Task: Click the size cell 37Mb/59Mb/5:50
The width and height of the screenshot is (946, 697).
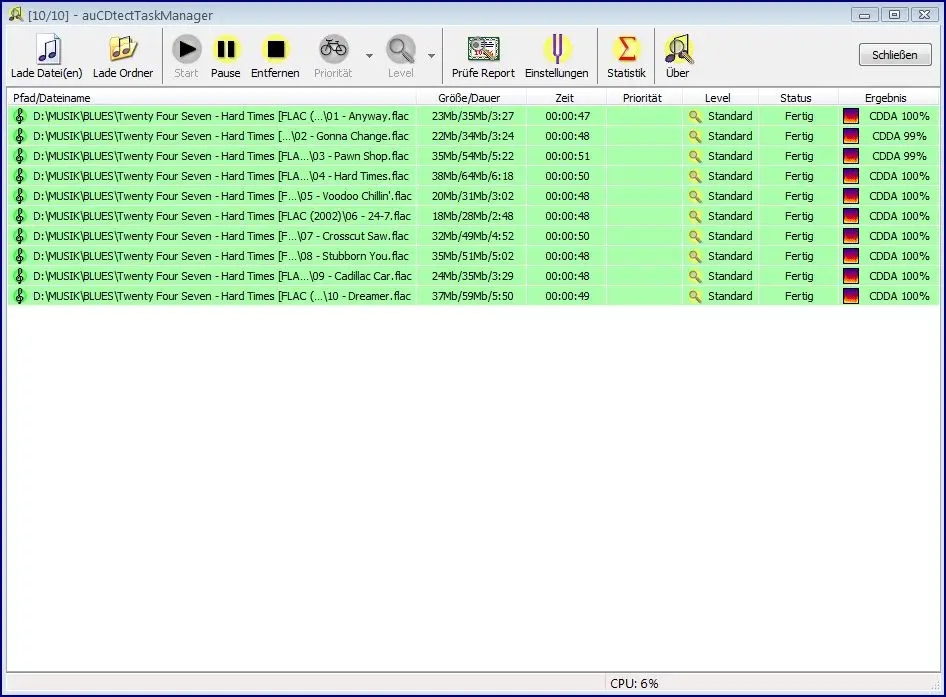Action: 472,296
